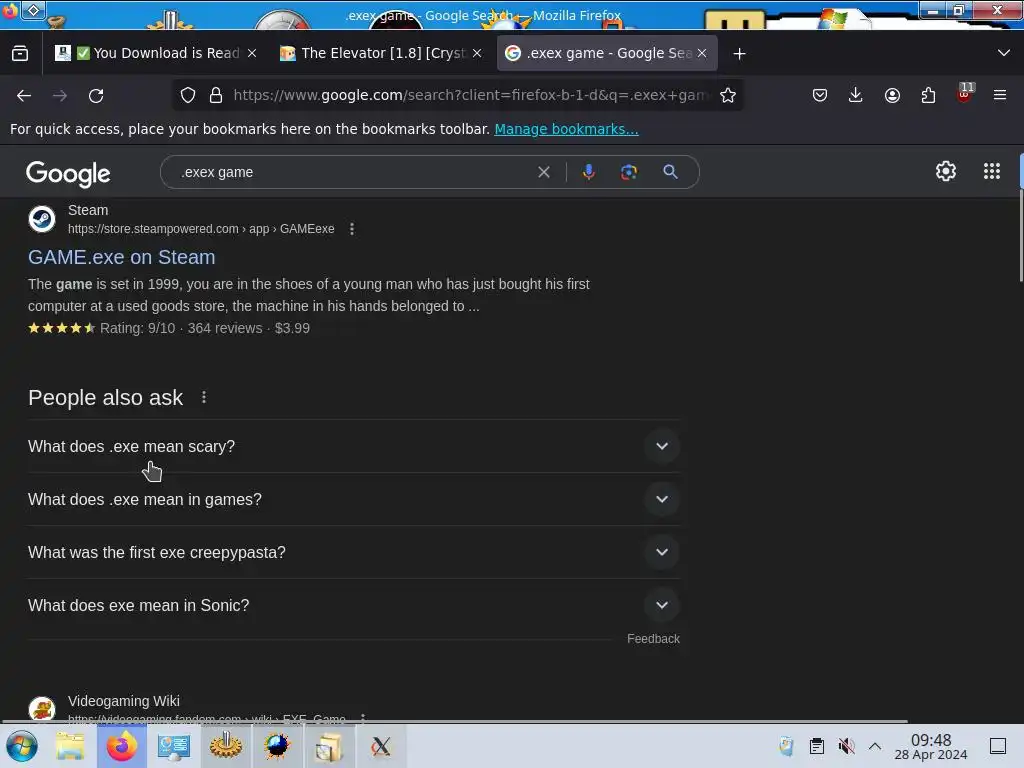Click the Videogaming Wiki favicon
Image resolution: width=1024 pixels, height=768 pixels.
click(42, 708)
